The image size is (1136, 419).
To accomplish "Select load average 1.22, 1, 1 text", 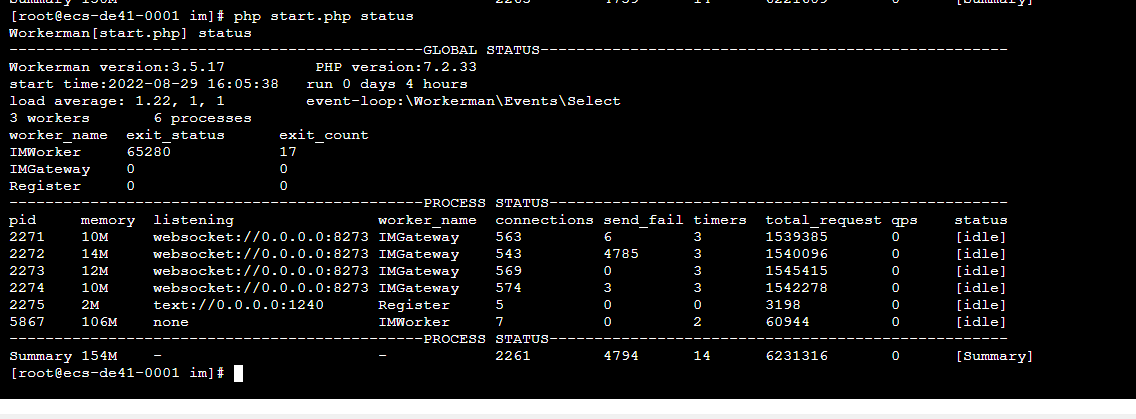I will coord(117,101).
